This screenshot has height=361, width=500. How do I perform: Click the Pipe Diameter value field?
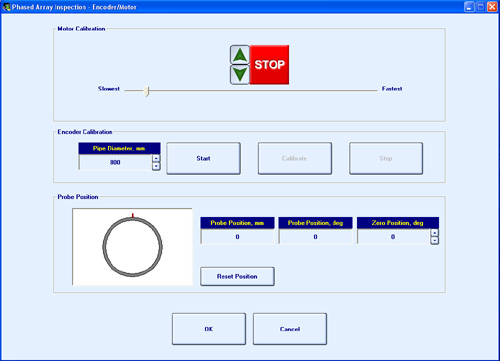tap(115, 162)
